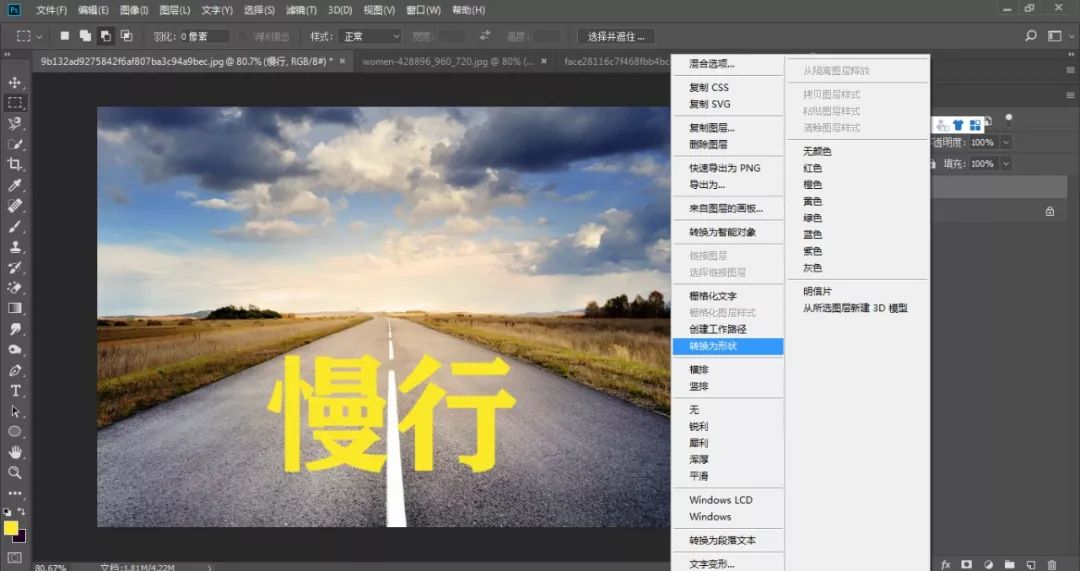The height and width of the screenshot is (571, 1080).
Task: Open the workspace switcher dropdown
Action: 1055,36
